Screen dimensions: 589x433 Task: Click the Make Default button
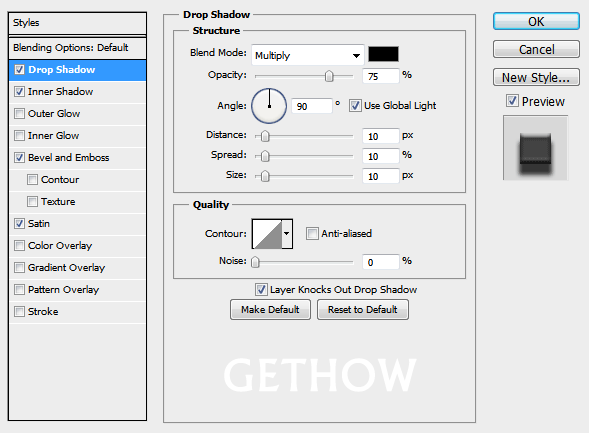[x=270, y=309]
